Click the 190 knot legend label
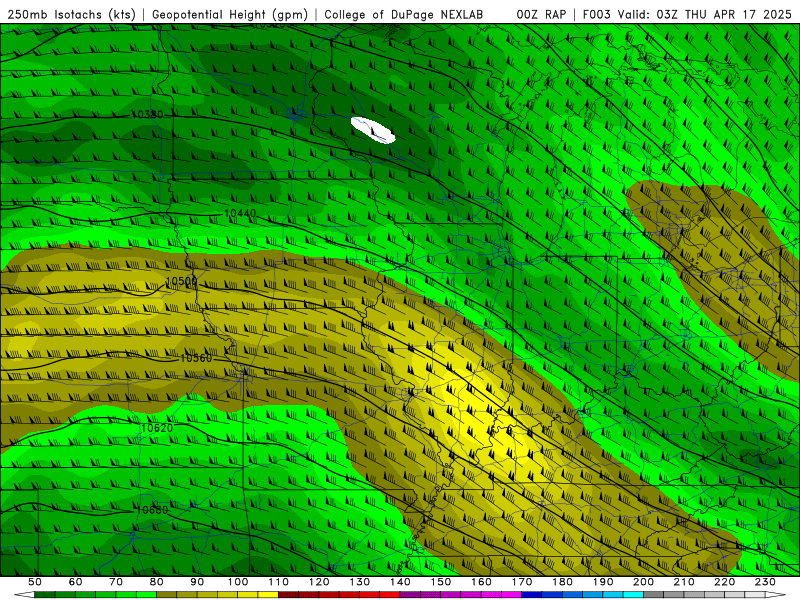Viewport: 800px width, 600px height. click(603, 582)
